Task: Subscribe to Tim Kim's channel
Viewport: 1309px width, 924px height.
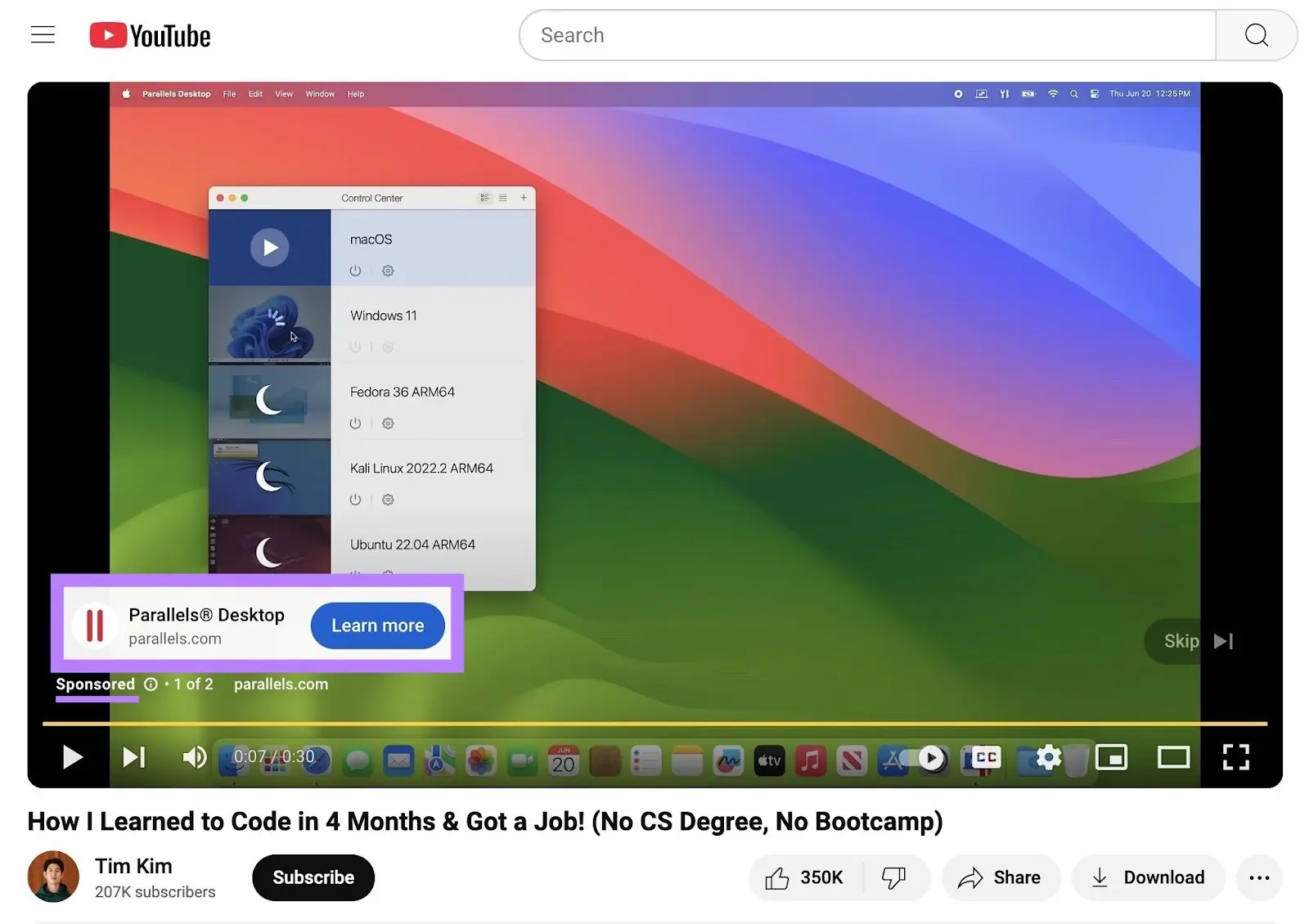Action: [x=313, y=877]
